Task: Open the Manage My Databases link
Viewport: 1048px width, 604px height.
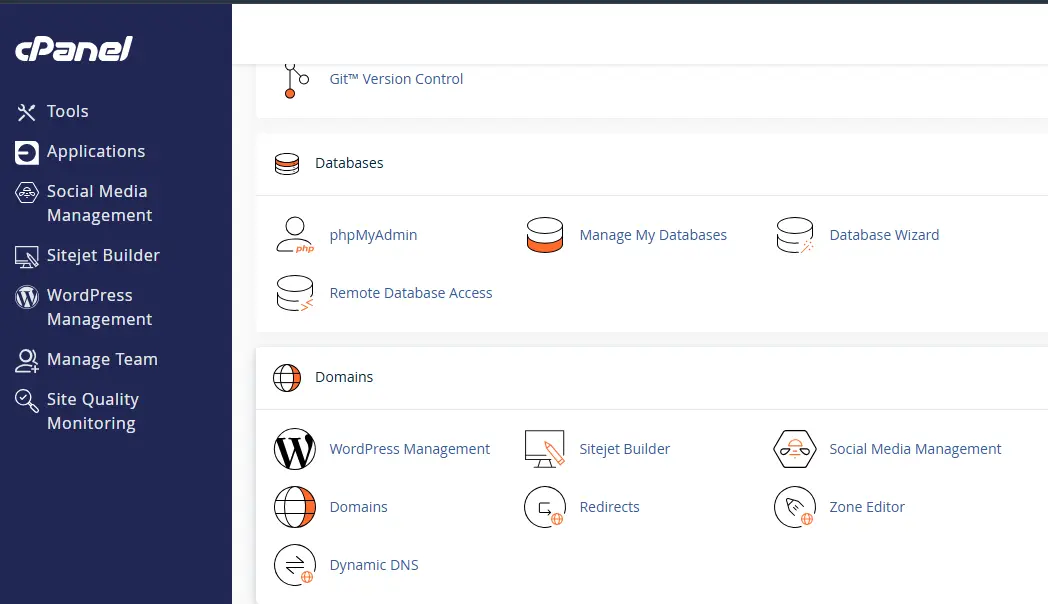Action: point(653,235)
